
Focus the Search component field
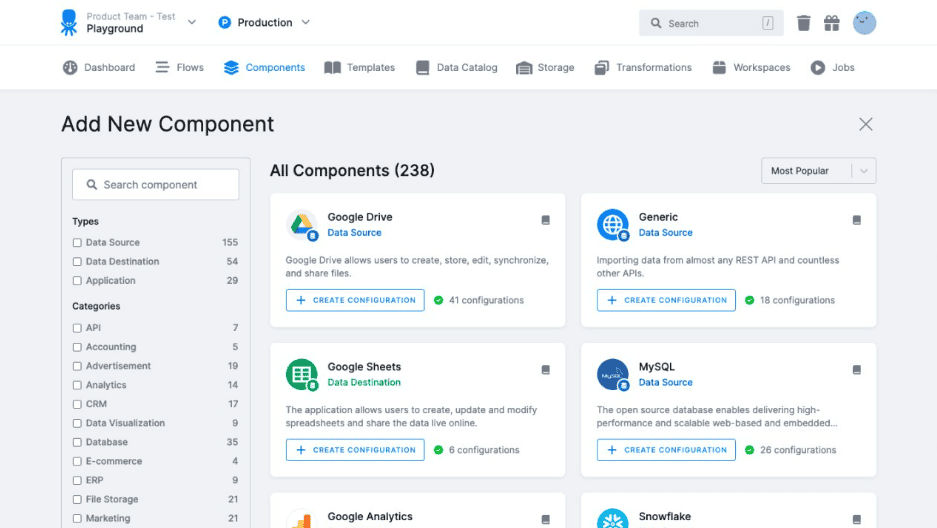coord(155,185)
